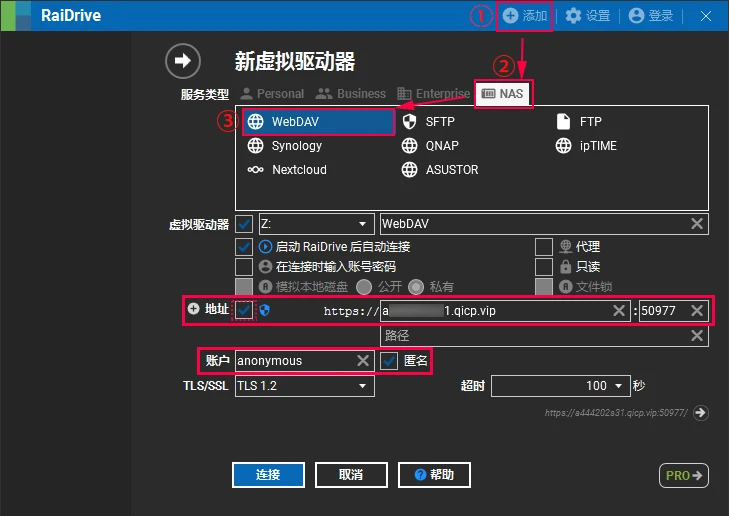This screenshot has height=516, width=729.
Task: Enable enter credentials when connecting checkbox
Action: tap(244, 267)
